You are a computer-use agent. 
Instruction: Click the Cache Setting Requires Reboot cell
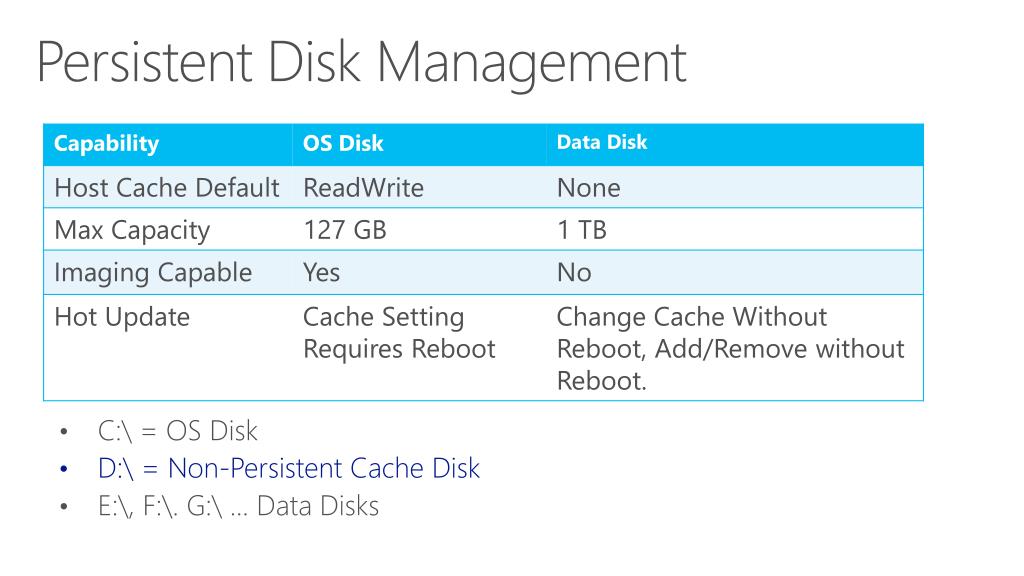399,332
